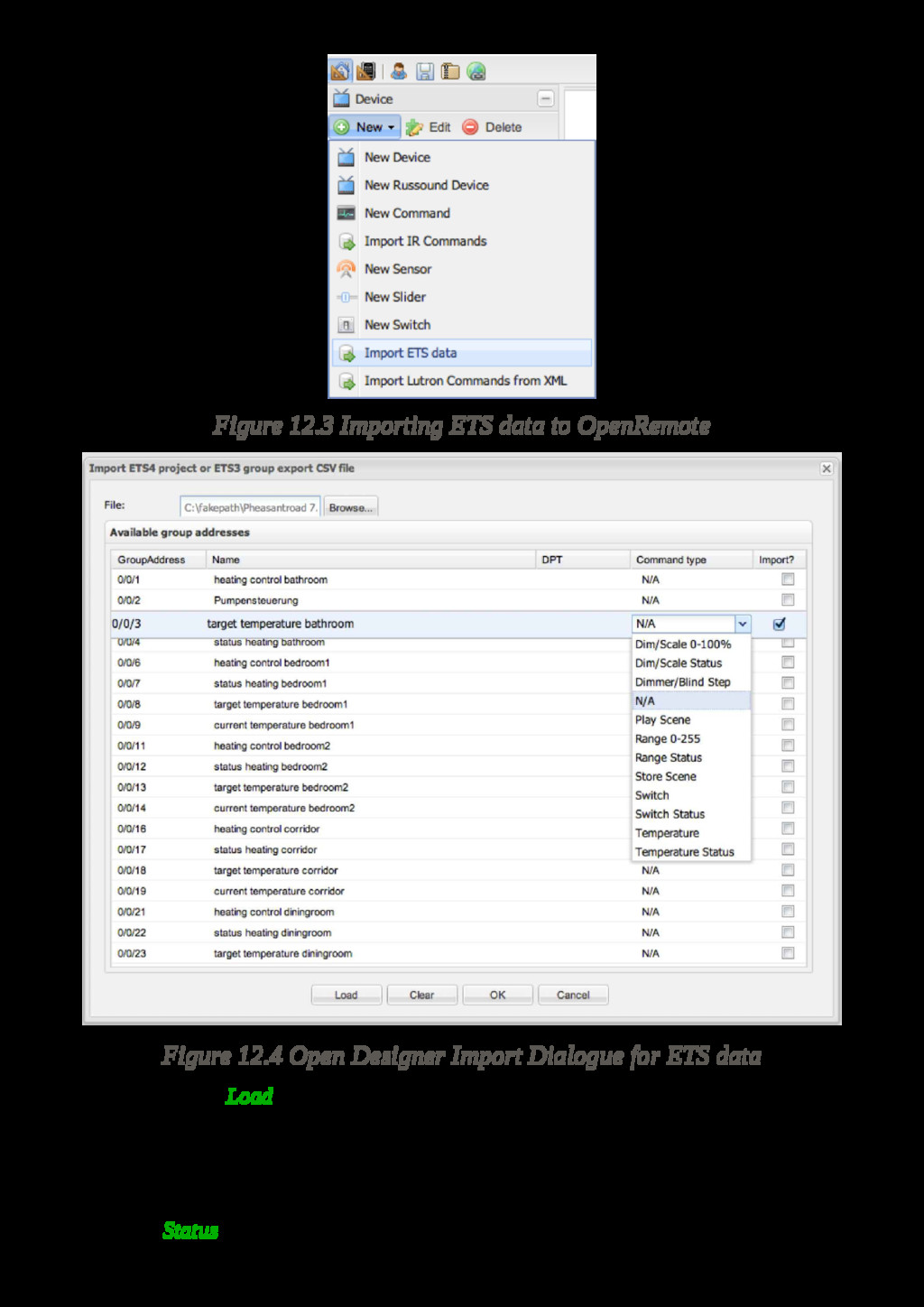This screenshot has width=924, height=1307.
Task: Click the New Switch icon
Action: 346,325
